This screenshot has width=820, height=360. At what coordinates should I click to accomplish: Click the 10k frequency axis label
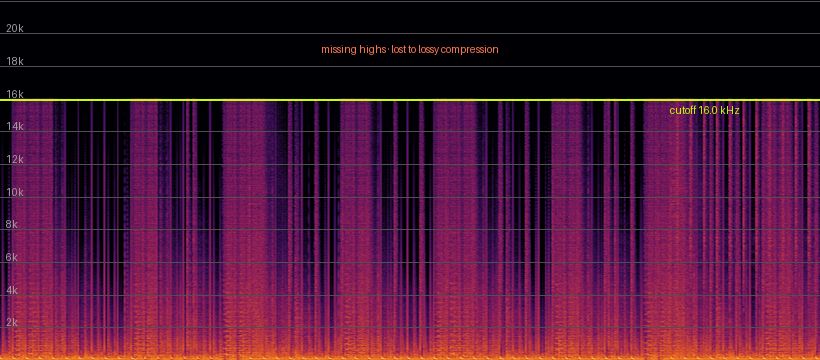click(15, 193)
